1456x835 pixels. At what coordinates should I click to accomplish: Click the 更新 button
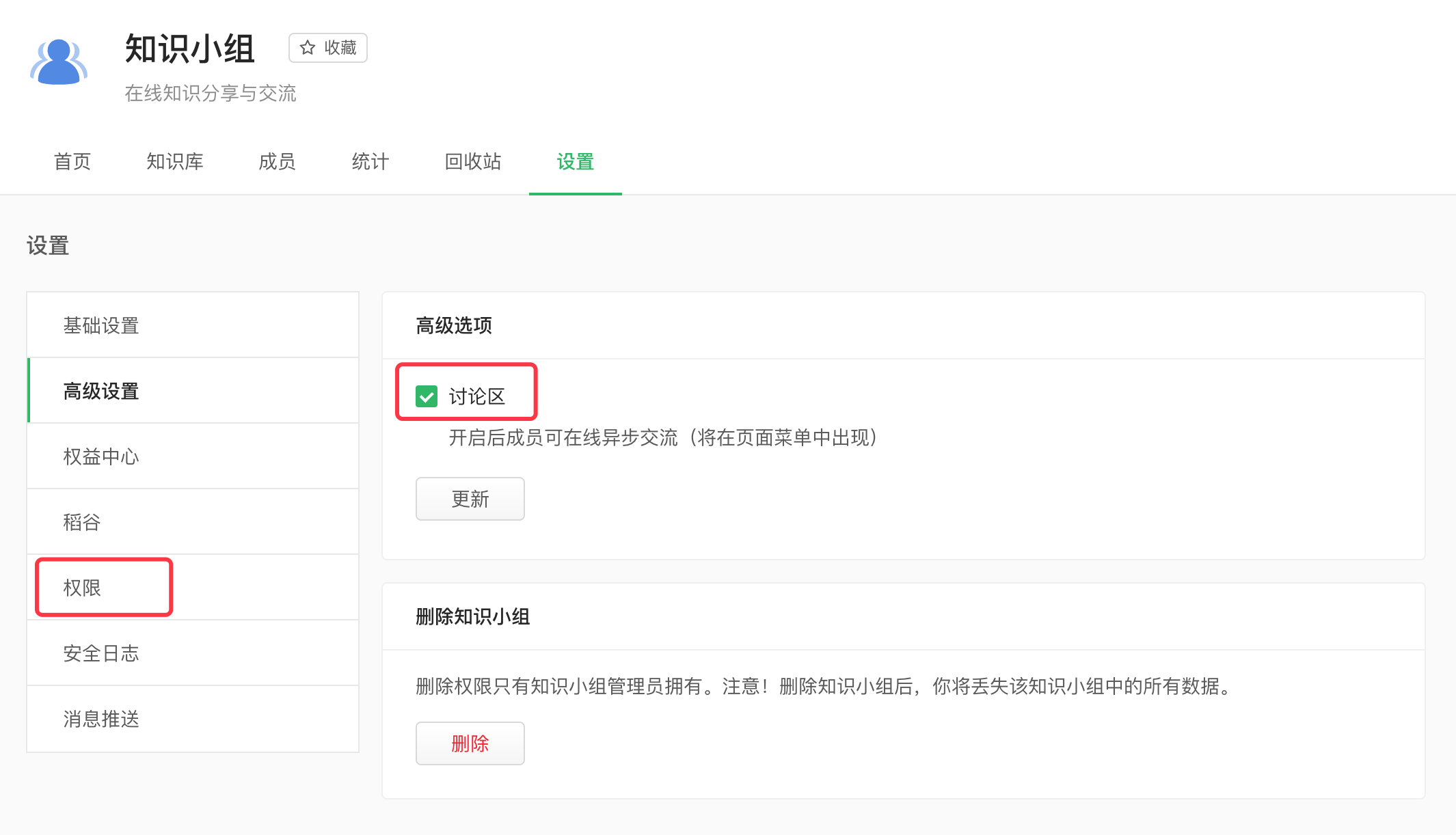pos(470,499)
